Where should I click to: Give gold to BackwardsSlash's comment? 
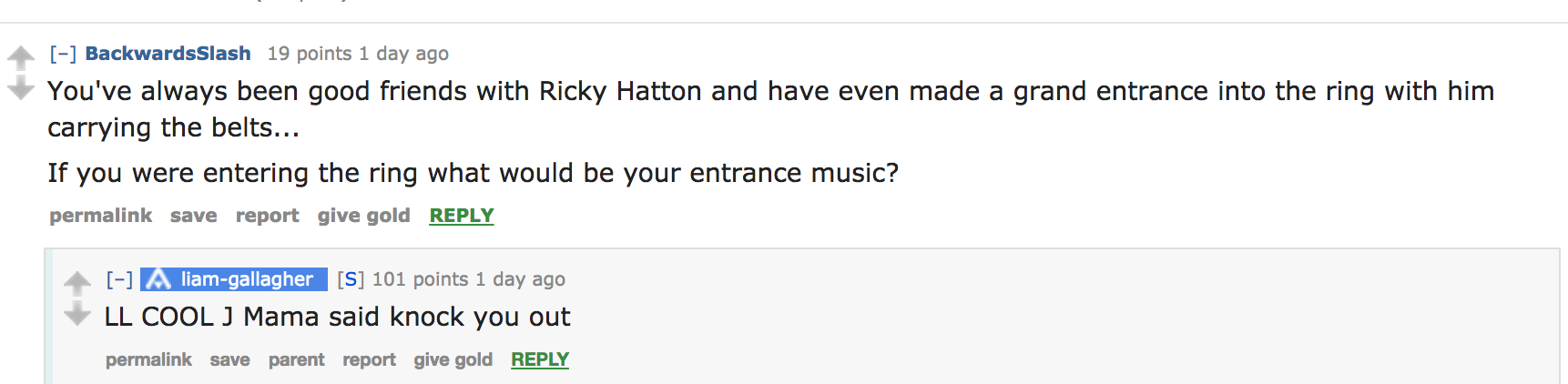pos(363,216)
